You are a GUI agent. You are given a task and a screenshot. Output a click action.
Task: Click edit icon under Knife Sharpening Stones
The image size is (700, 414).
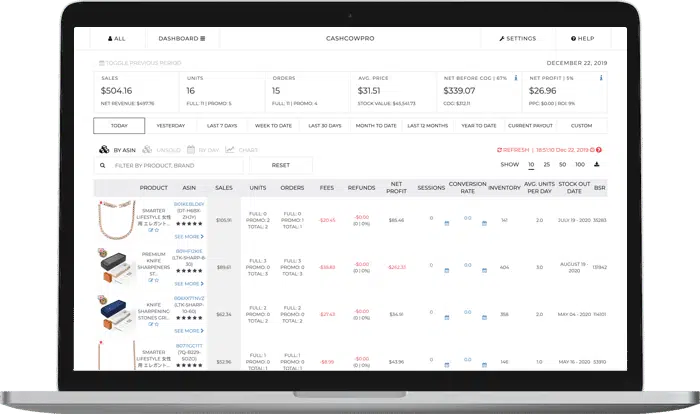(150, 324)
